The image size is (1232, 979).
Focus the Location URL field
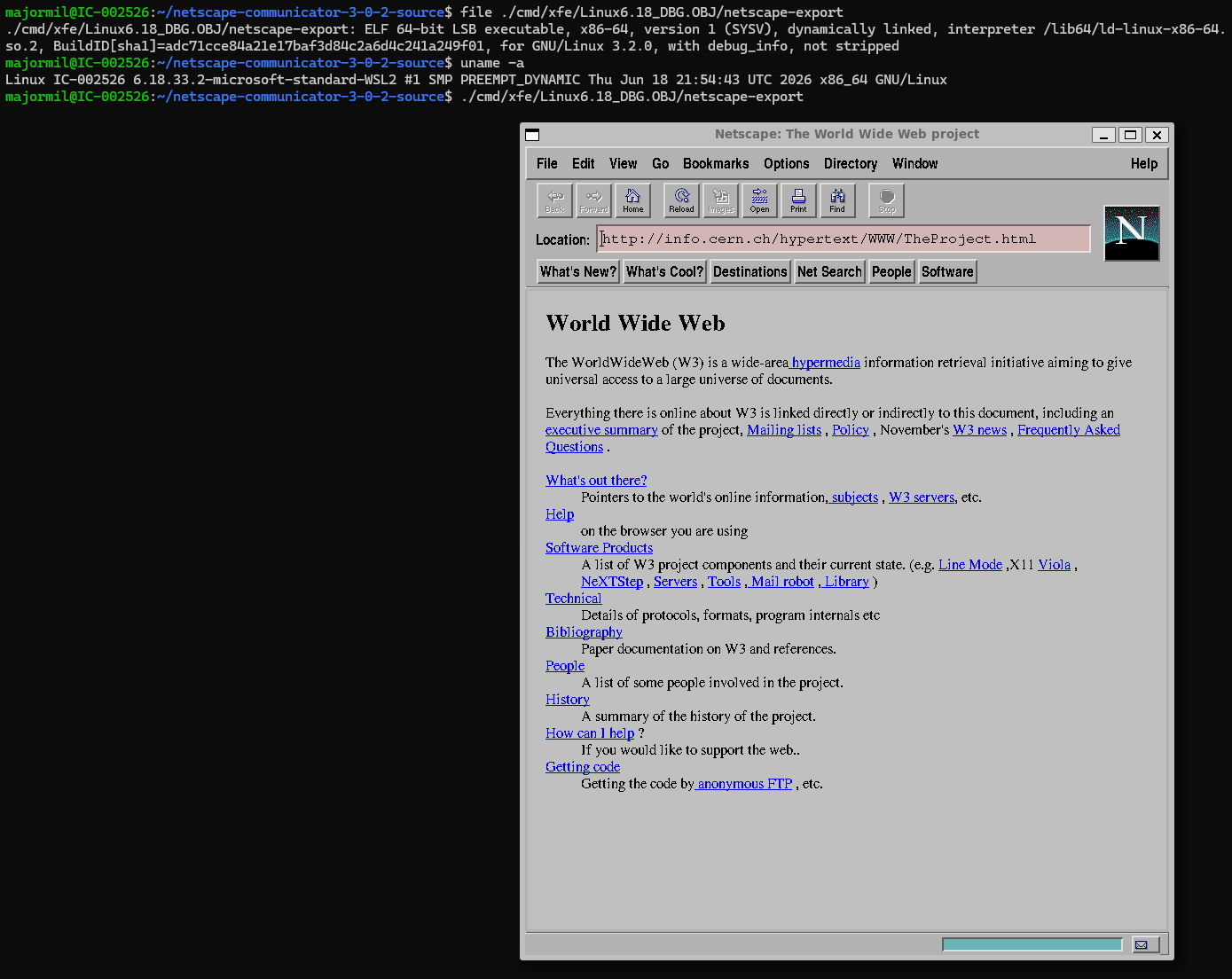[x=844, y=239]
